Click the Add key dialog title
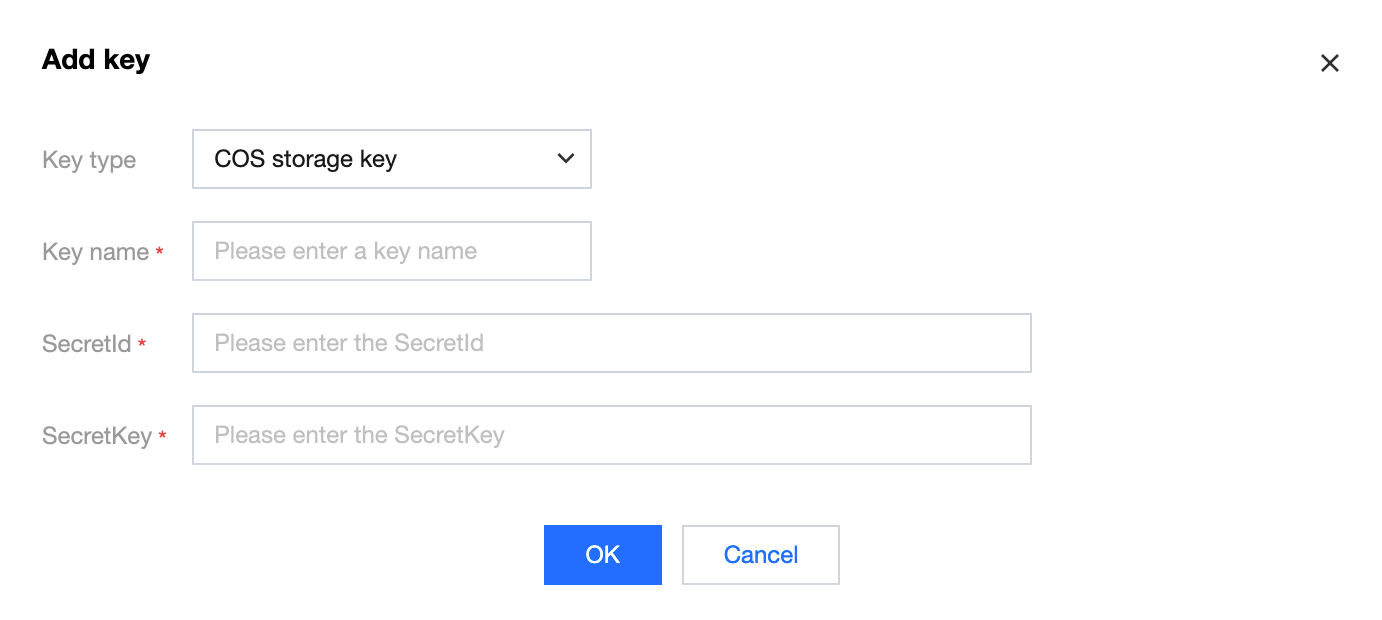This screenshot has width=1382, height=620. point(96,60)
